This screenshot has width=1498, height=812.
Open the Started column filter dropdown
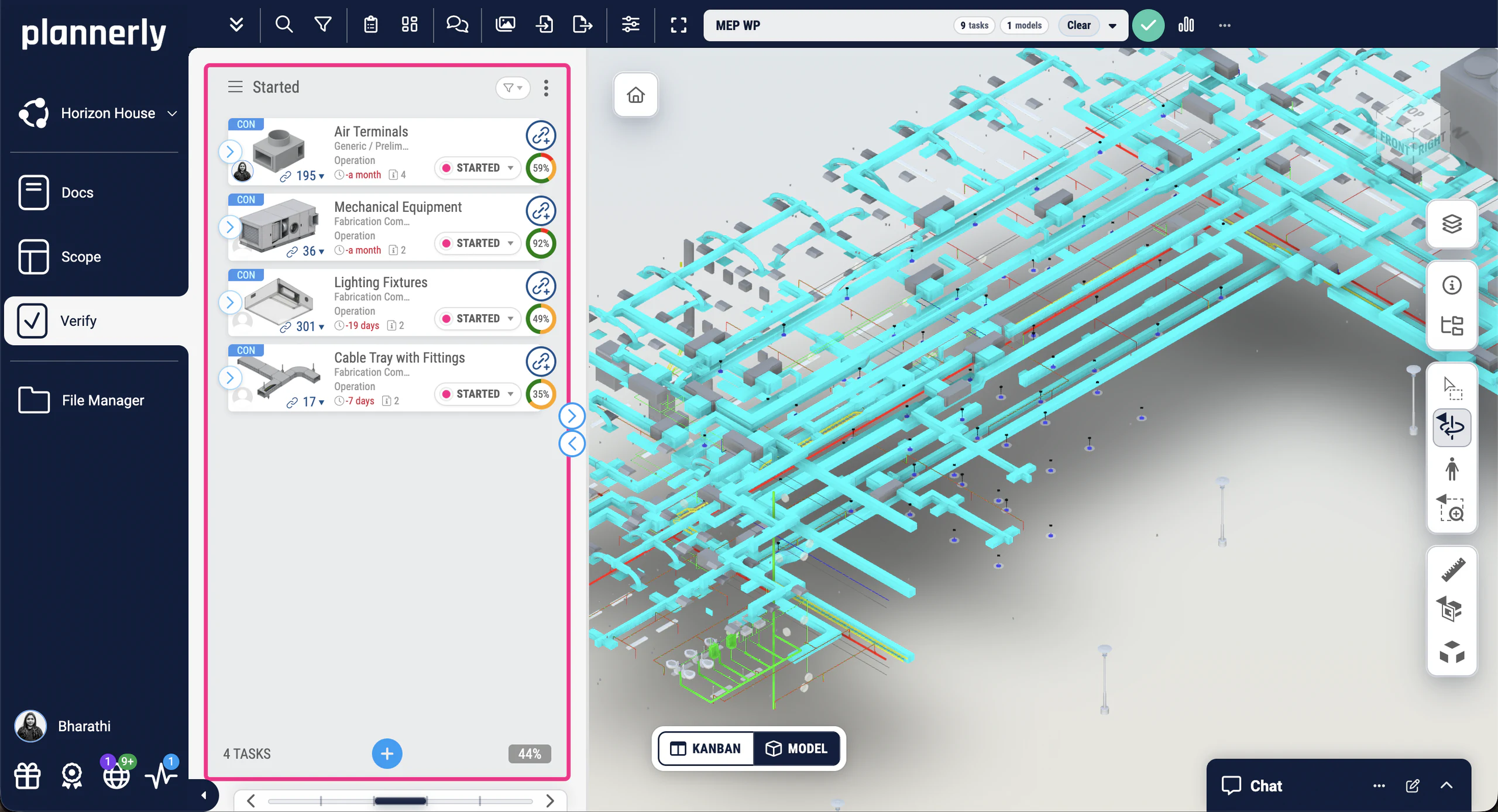tap(513, 88)
